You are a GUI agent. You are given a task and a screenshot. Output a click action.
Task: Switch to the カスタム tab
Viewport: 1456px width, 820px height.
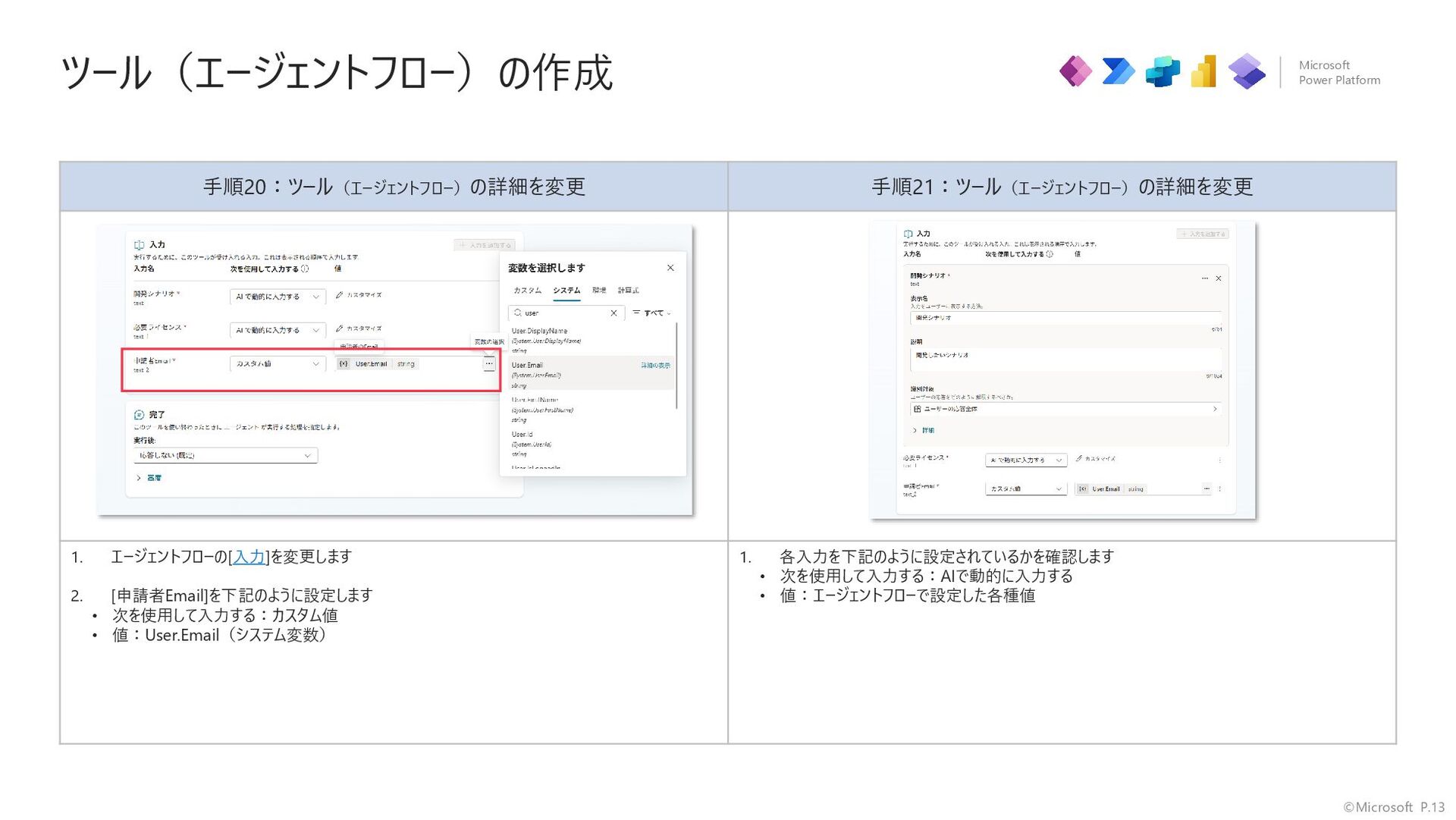click(527, 291)
